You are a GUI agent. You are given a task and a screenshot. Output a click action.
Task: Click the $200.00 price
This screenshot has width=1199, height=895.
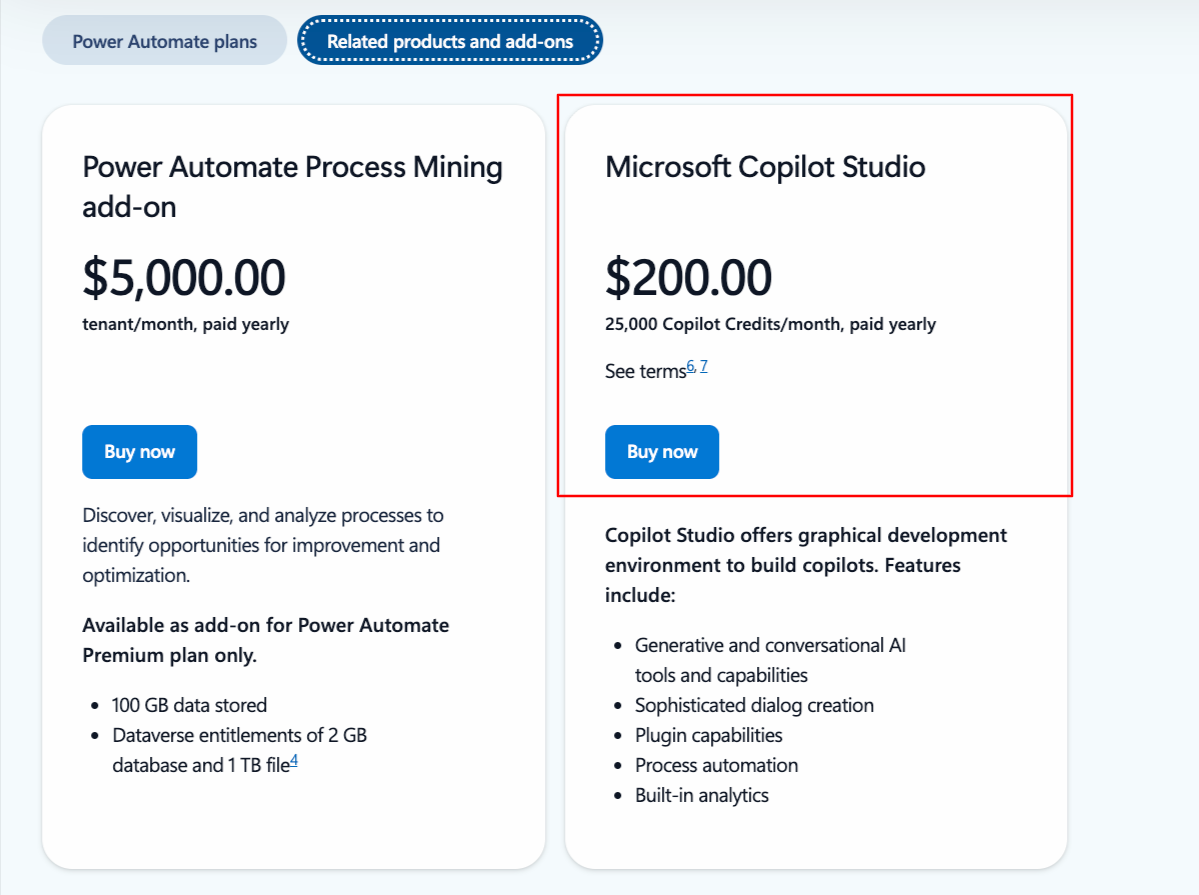(688, 277)
